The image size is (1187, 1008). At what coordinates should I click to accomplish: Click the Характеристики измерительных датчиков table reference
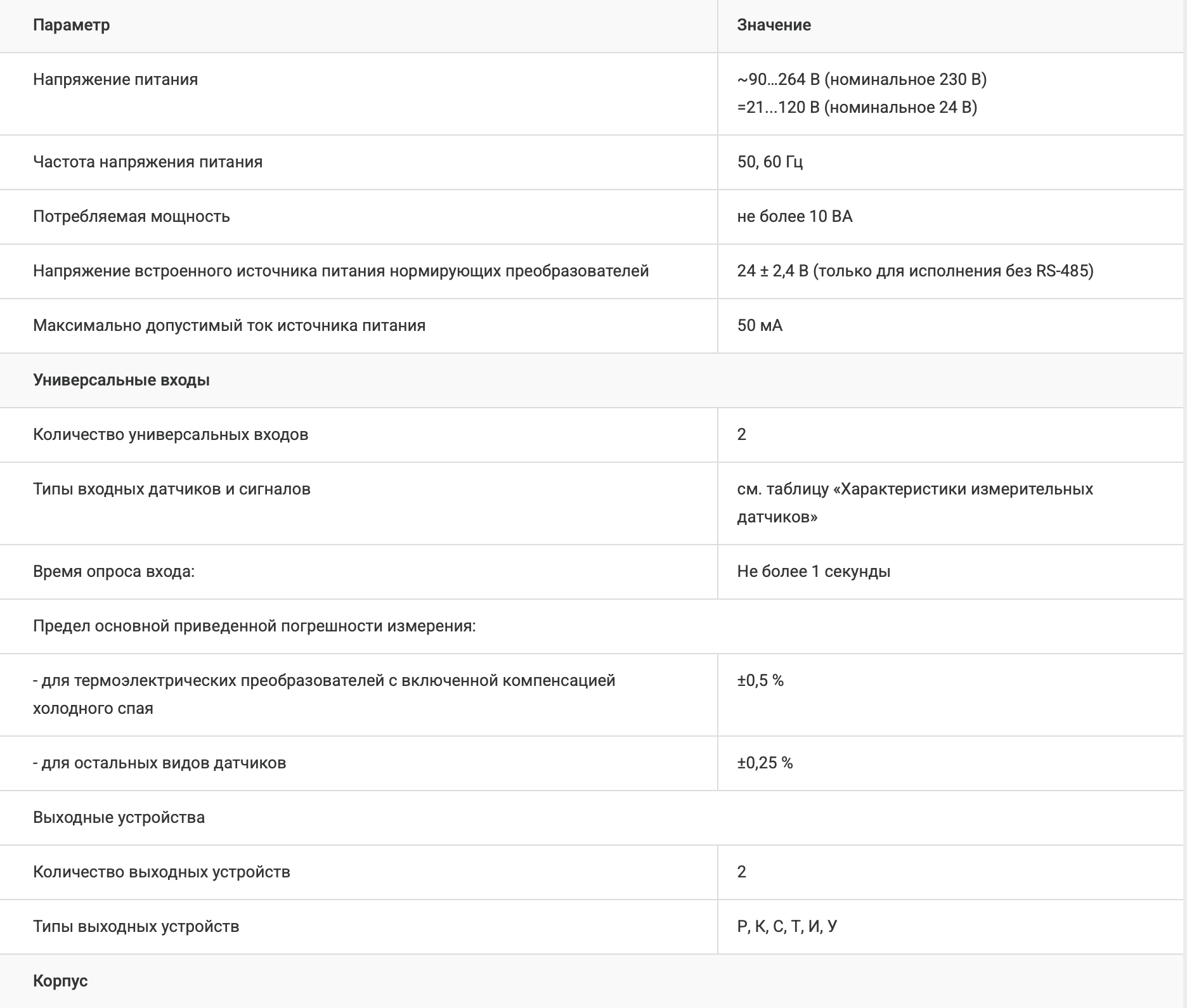tap(914, 502)
